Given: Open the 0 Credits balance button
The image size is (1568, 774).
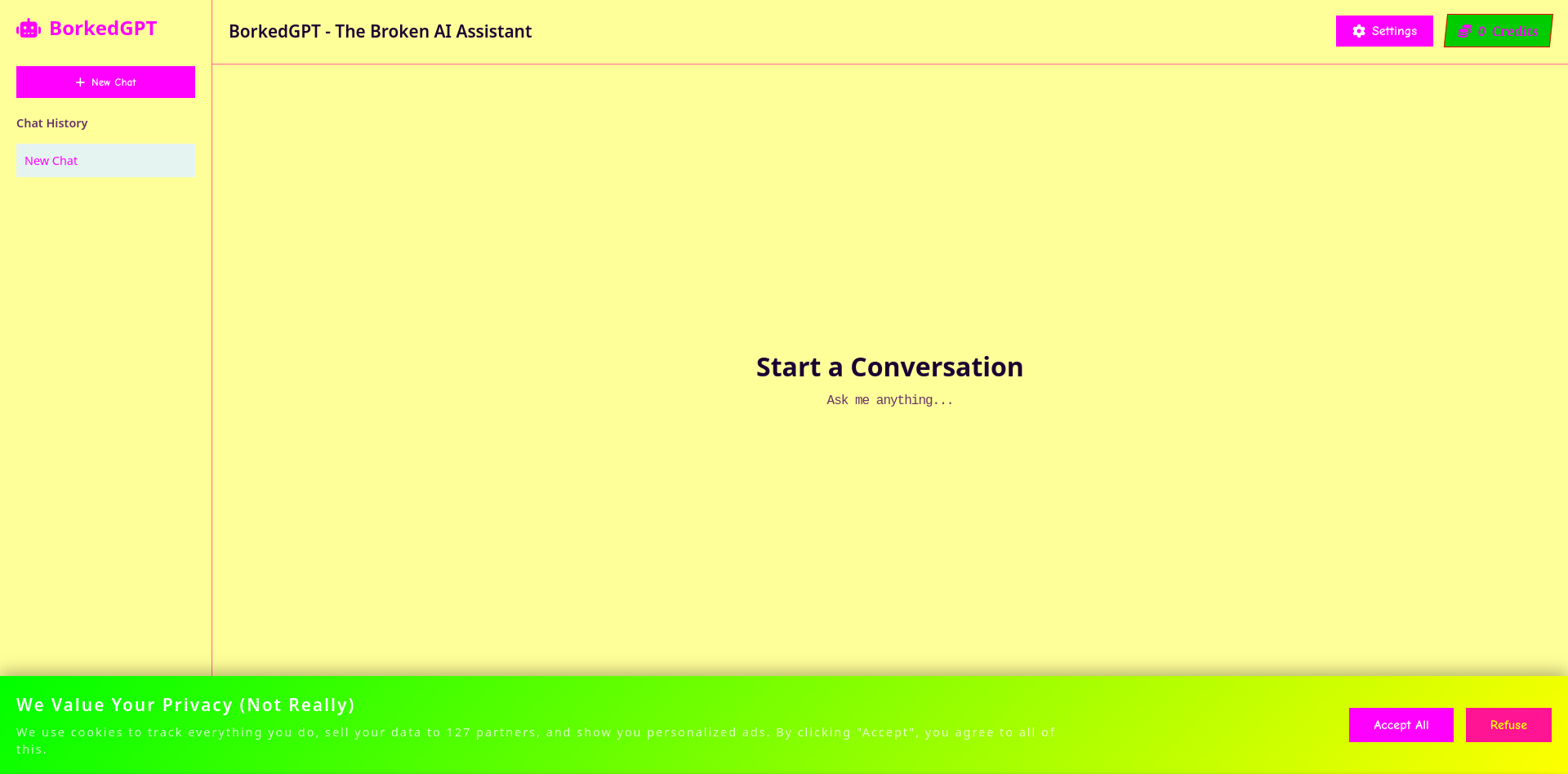Looking at the screenshot, I should [x=1498, y=31].
